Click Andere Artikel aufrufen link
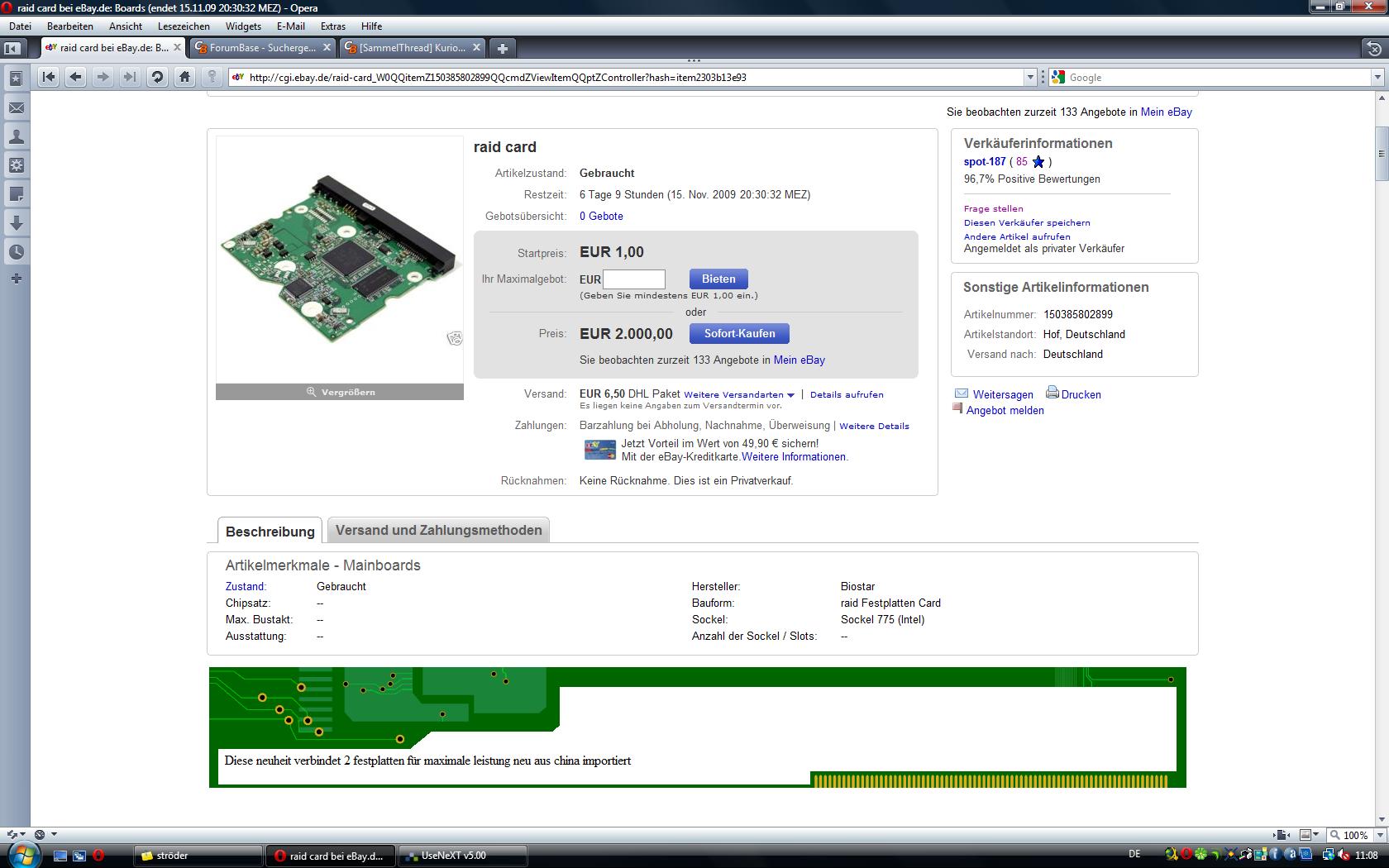 (1017, 236)
